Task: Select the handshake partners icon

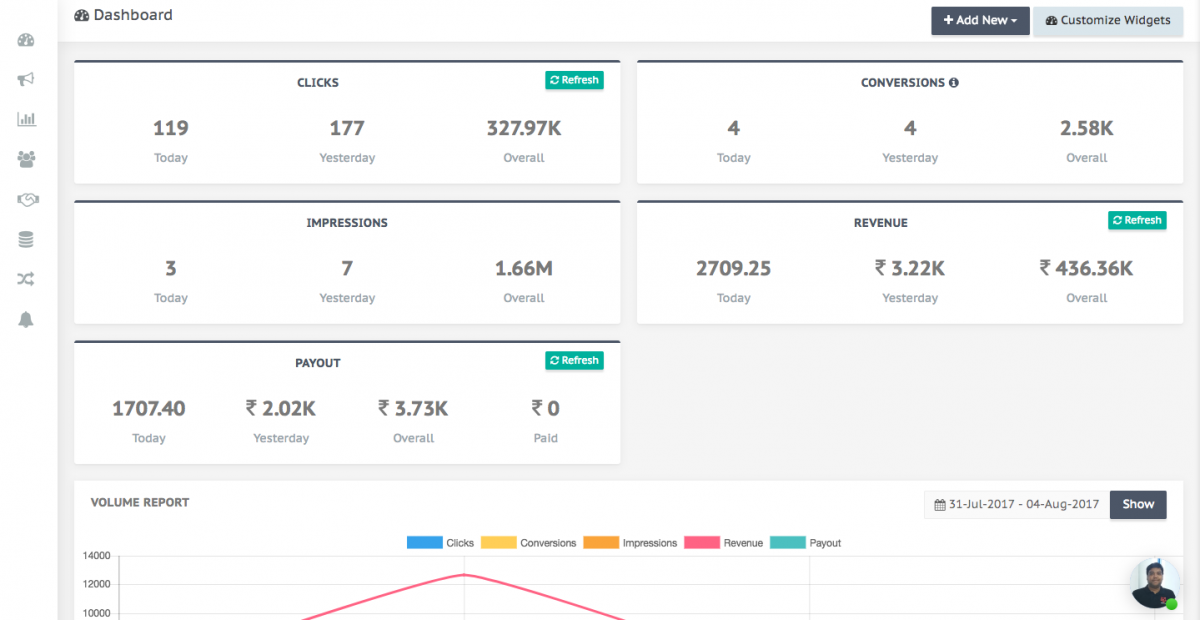Action: tap(26, 199)
